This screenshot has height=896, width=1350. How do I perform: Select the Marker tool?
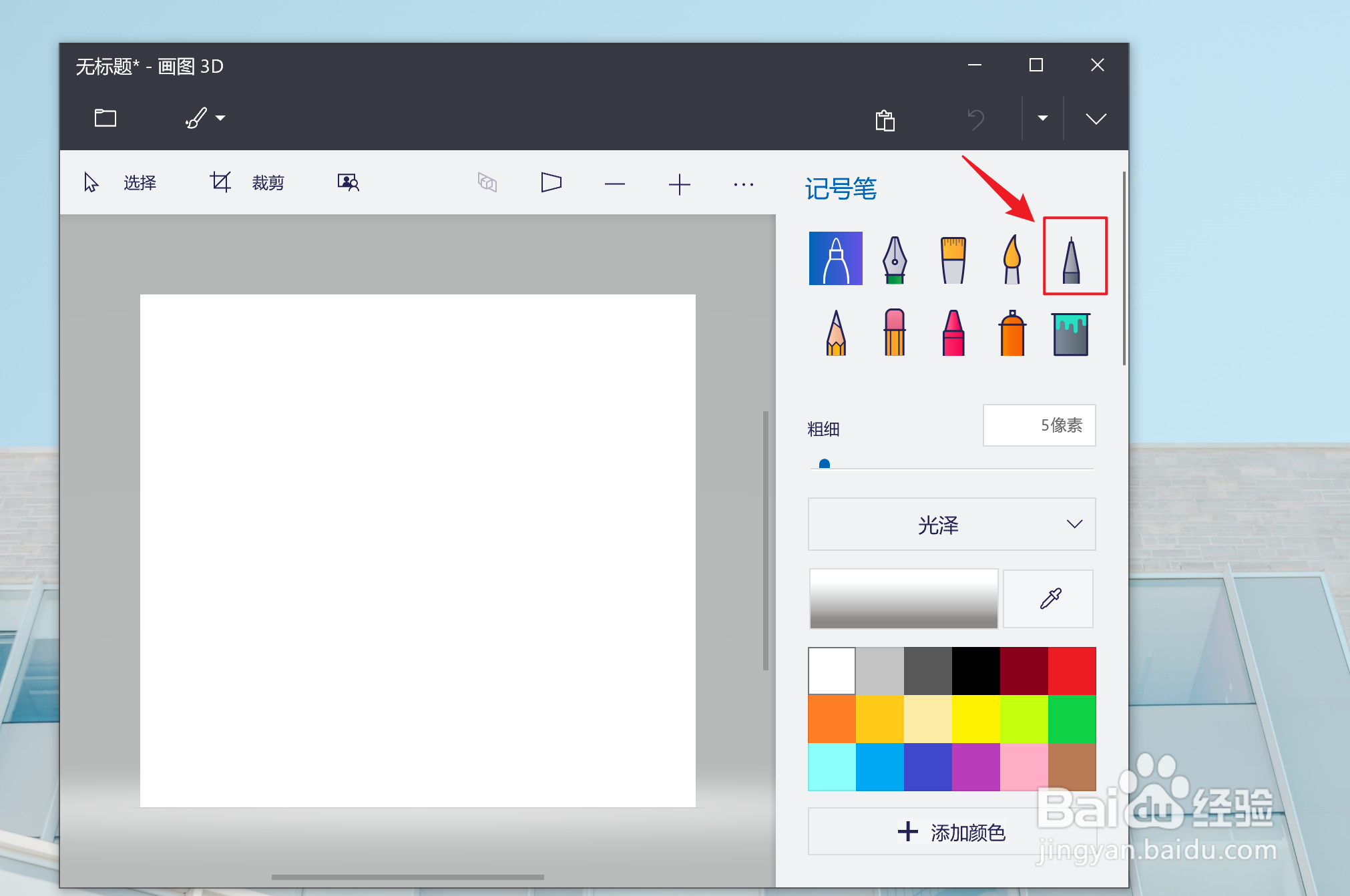835,258
